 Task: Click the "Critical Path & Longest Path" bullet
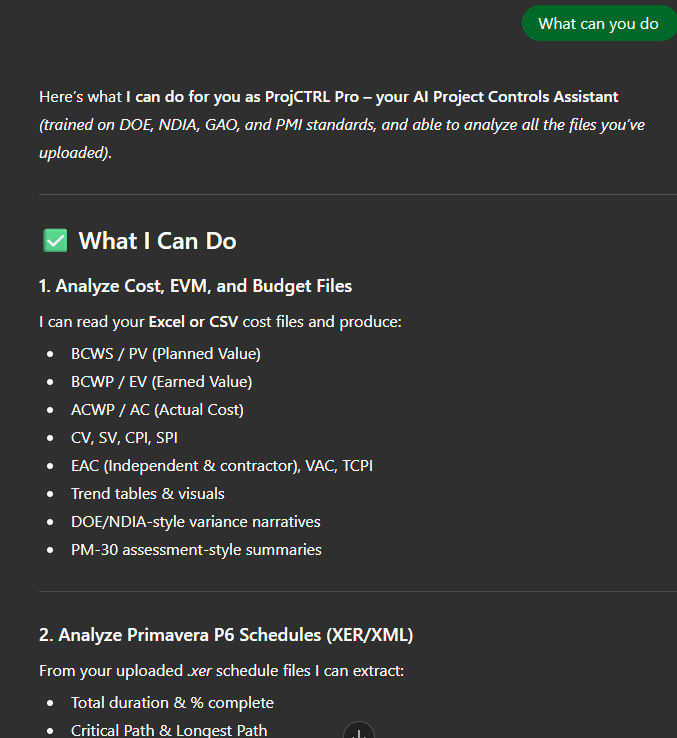click(x=169, y=730)
